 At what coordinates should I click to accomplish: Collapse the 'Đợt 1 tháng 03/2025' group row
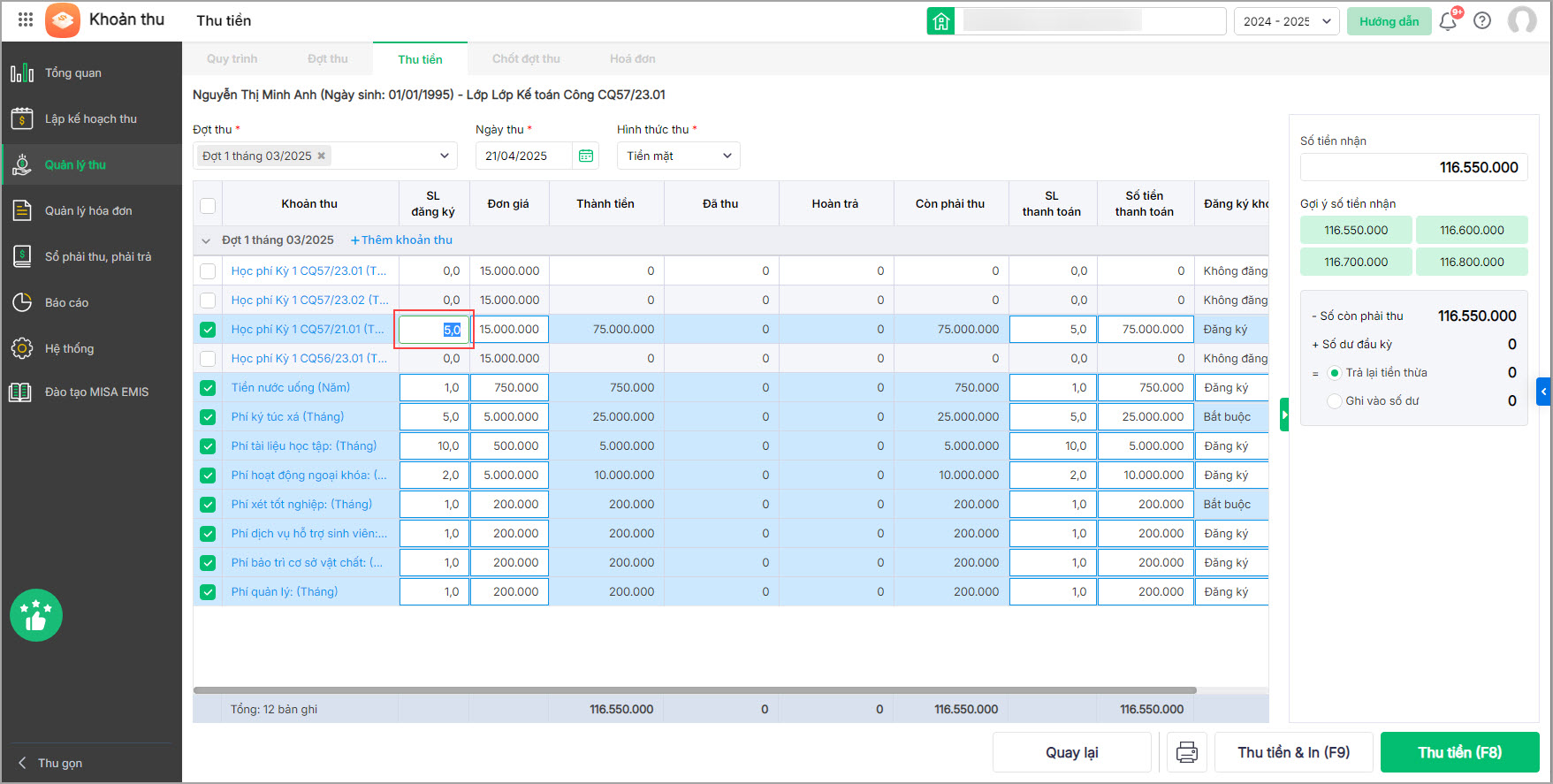206,240
